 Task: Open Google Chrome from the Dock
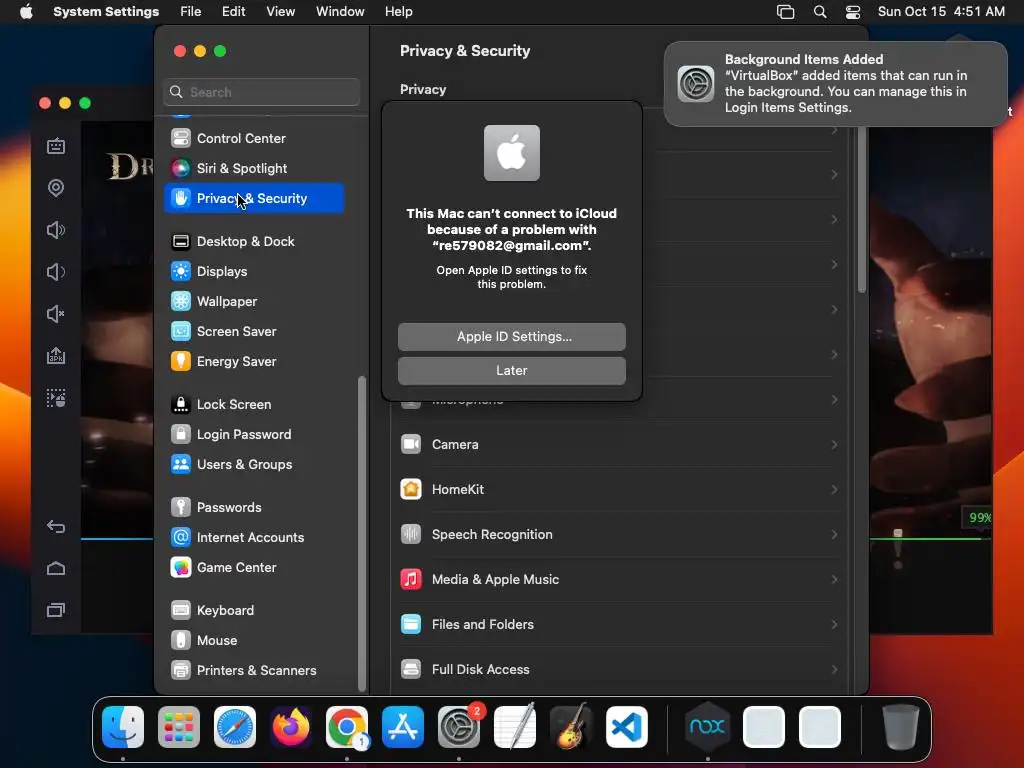pos(347,727)
